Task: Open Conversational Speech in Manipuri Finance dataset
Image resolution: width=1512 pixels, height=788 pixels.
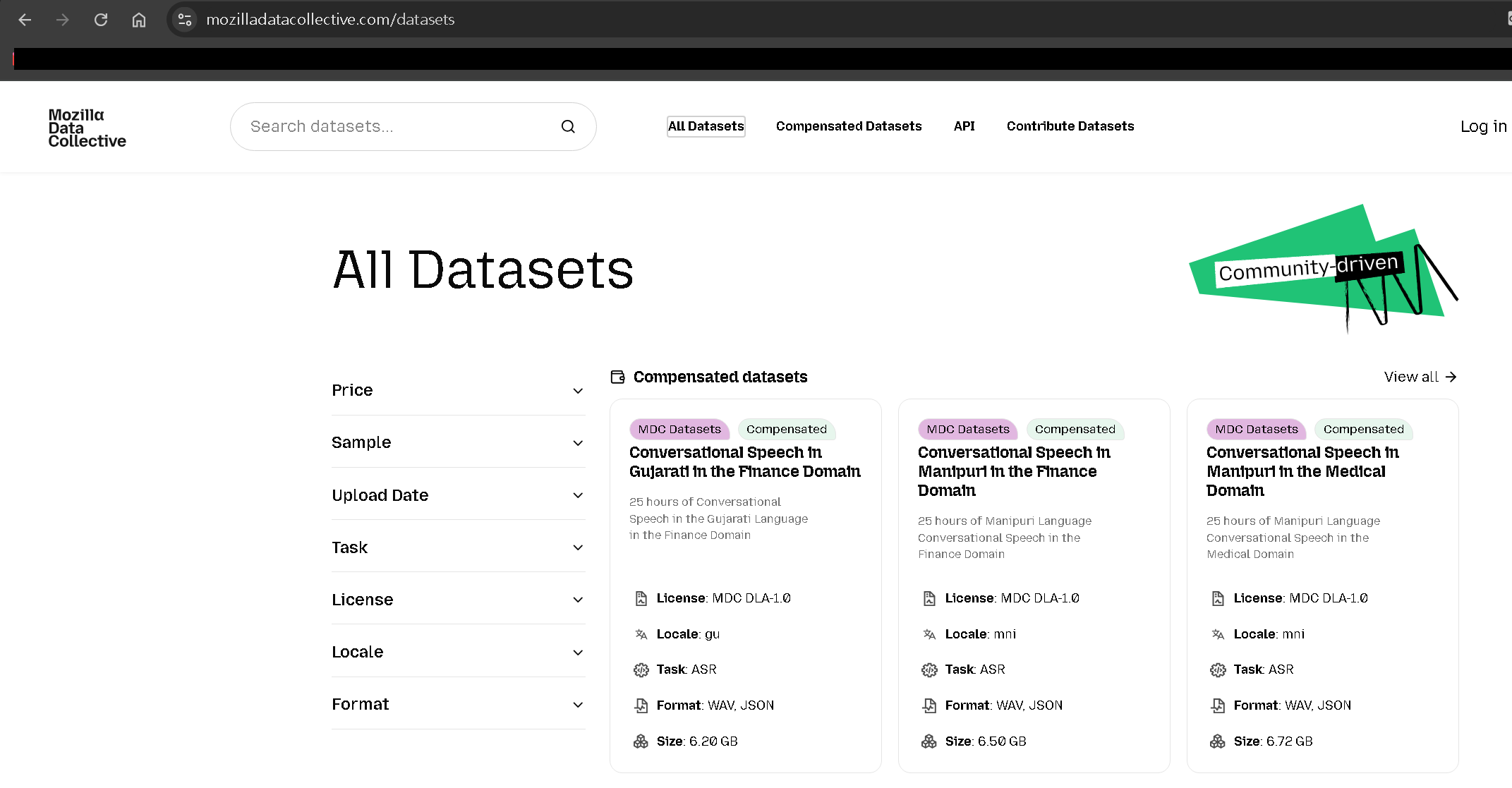Action: pyautogui.click(x=1014, y=471)
